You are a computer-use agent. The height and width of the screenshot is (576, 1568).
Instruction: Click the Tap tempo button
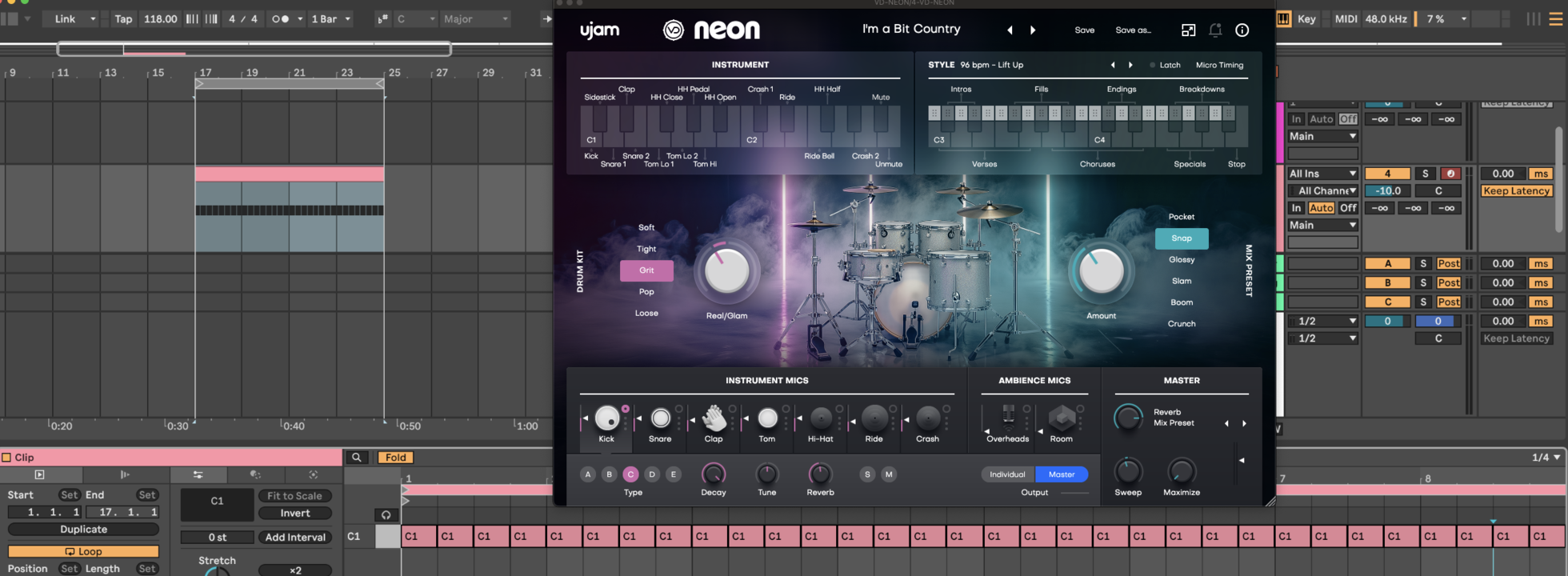pyautogui.click(x=123, y=19)
